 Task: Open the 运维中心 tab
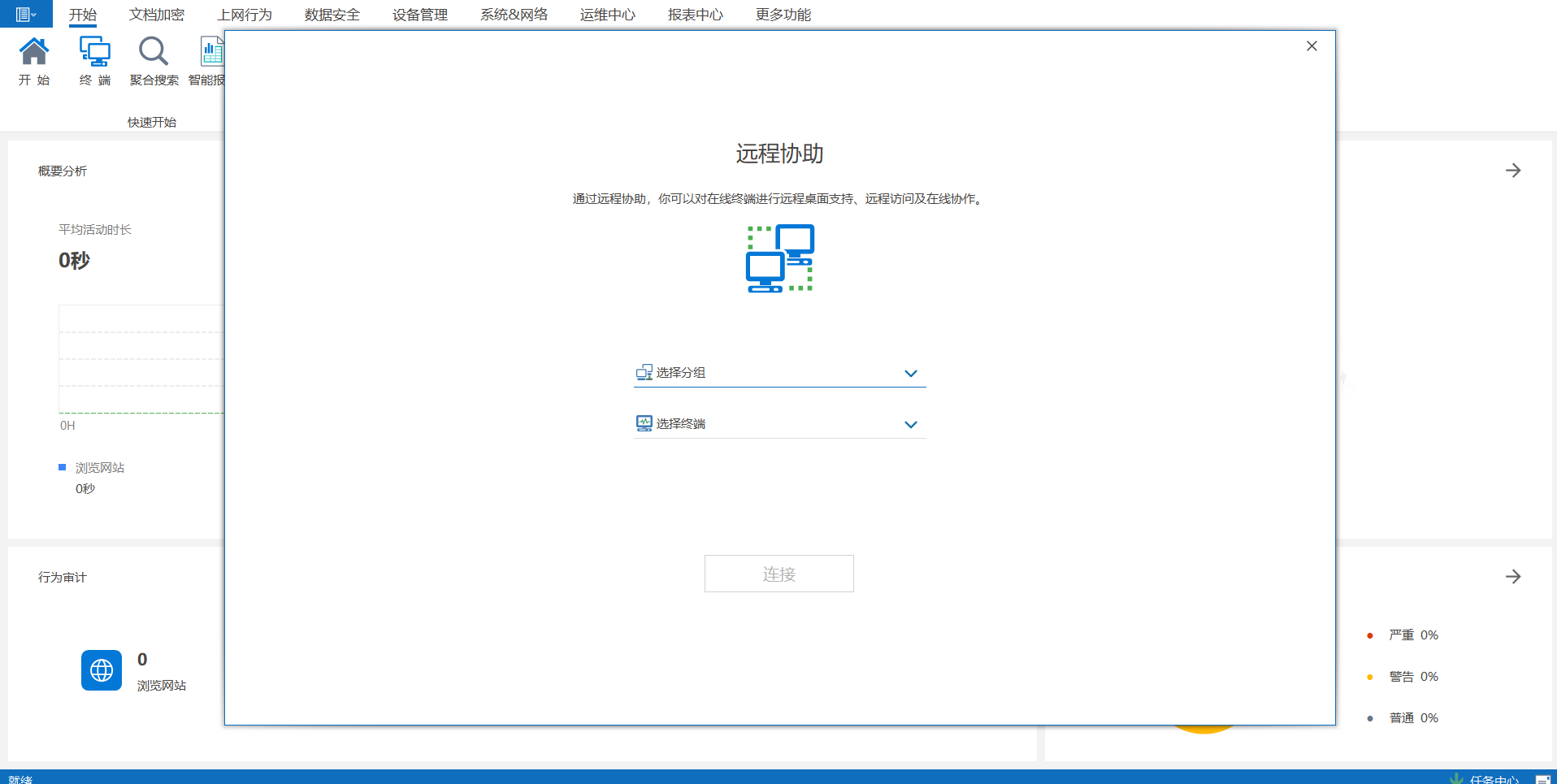[608, 15]
